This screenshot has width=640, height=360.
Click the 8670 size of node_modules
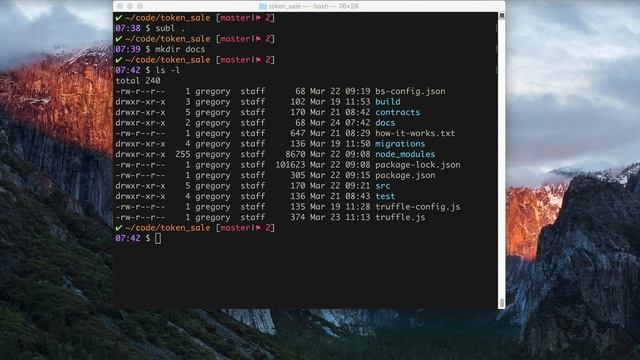coord(295,154)
